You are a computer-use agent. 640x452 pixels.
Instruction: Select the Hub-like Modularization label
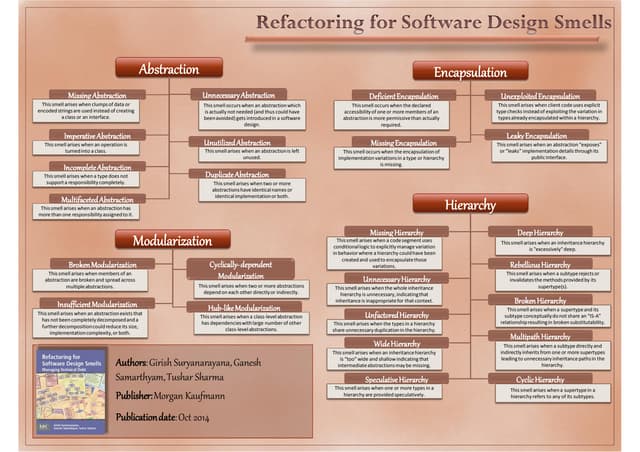coord(244,307)
